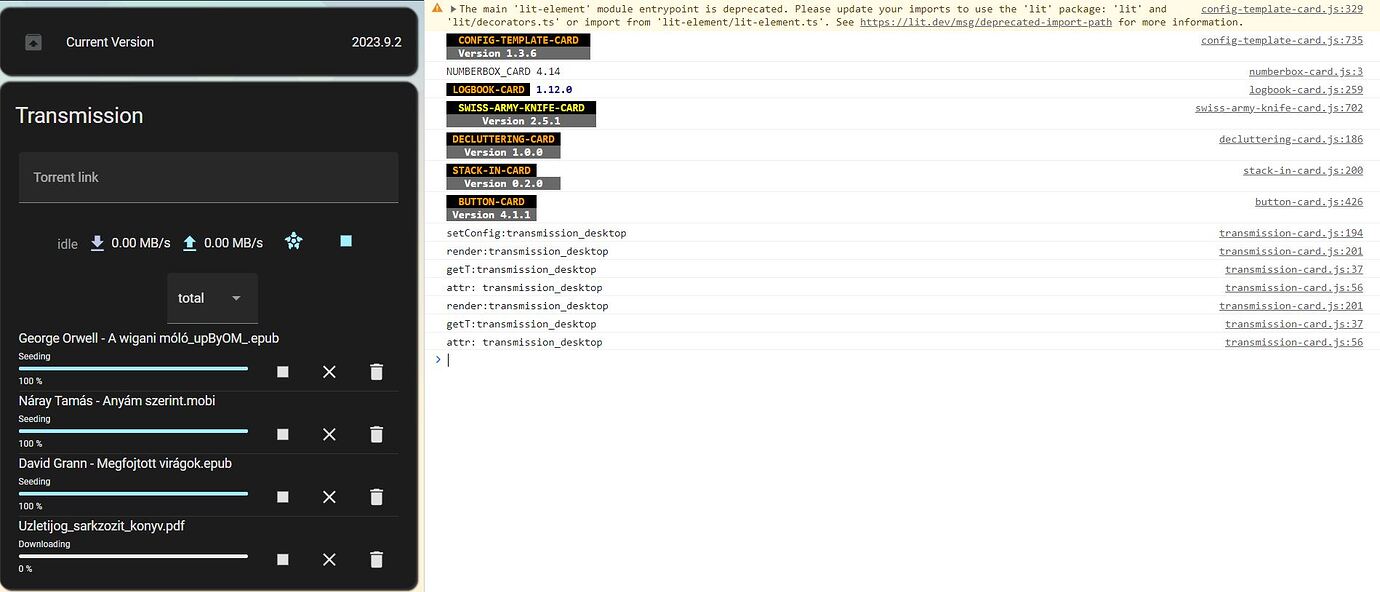The width and height of the screenshot is (1380, 592).
Task: Stop the David Grann epub torrent
Action: point(283,497)
